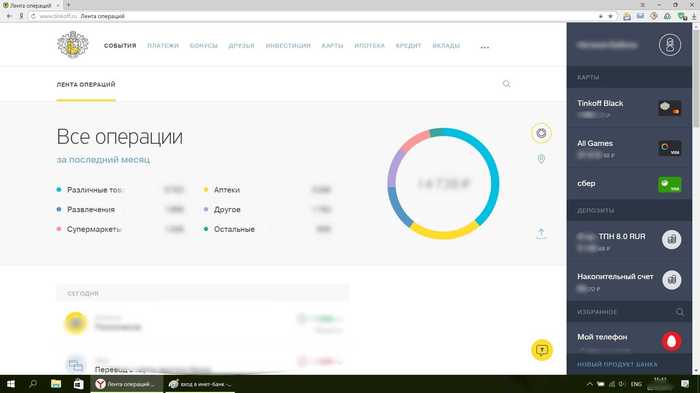Image resolution: width=700 pixels, height=393 pixels.
Task: Open the ИНВЕСТИЦИИ navigation item
Action: tap(288, 46)
